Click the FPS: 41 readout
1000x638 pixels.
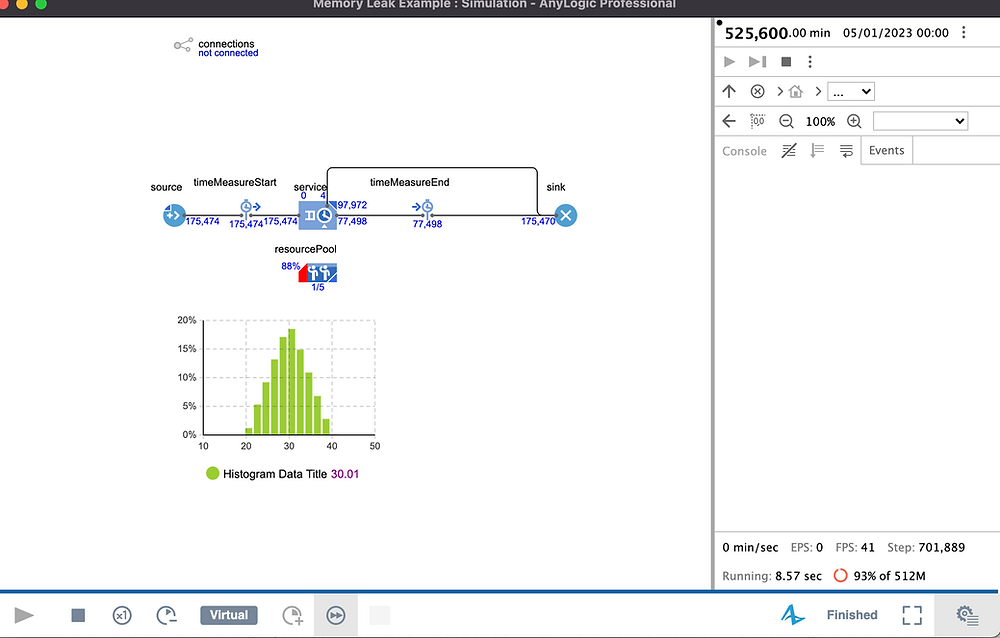click(855, 547)
